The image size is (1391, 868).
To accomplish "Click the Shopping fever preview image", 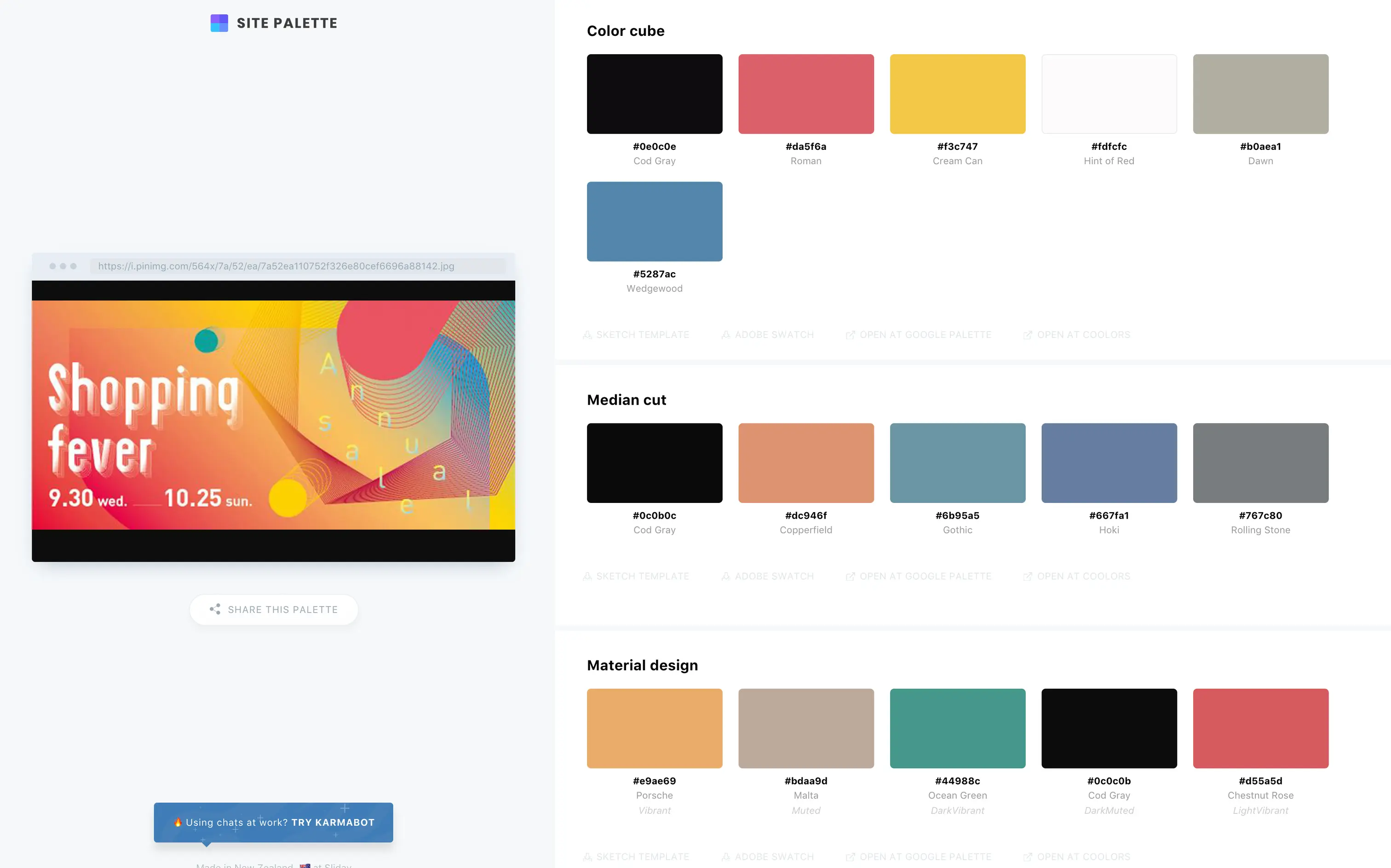I will tap(273, 415).
